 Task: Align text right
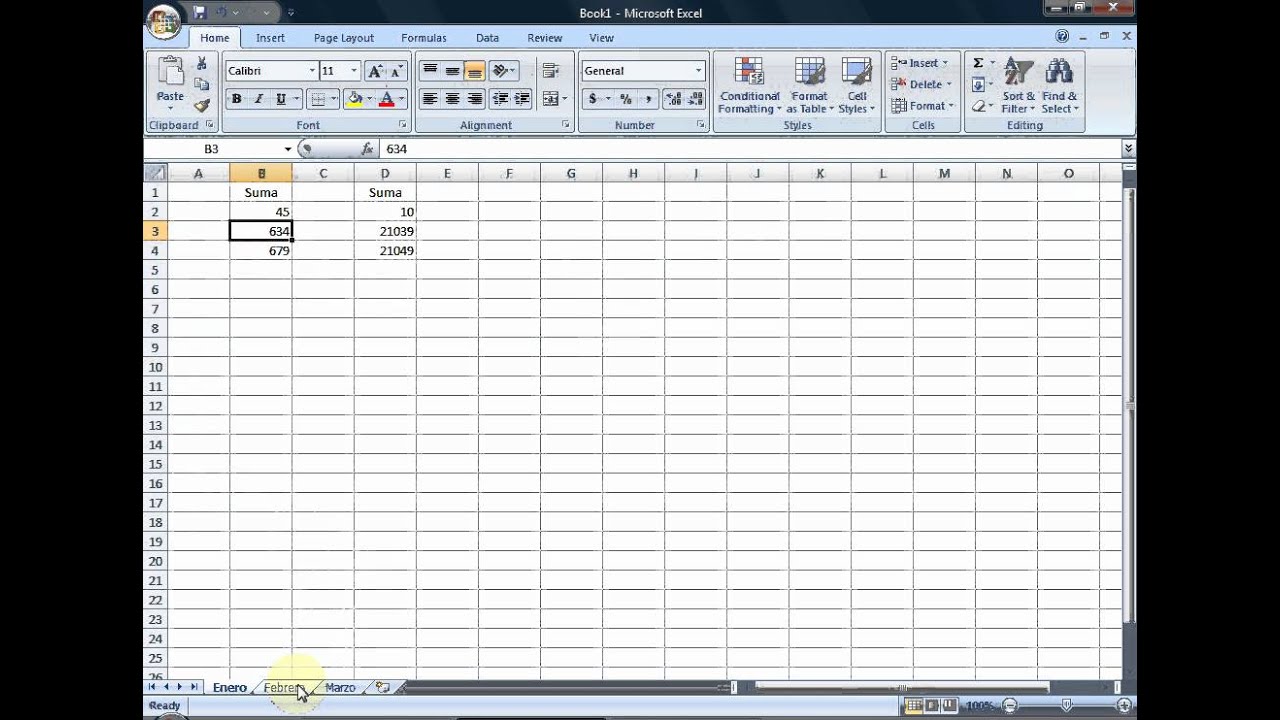click(474, 99)
